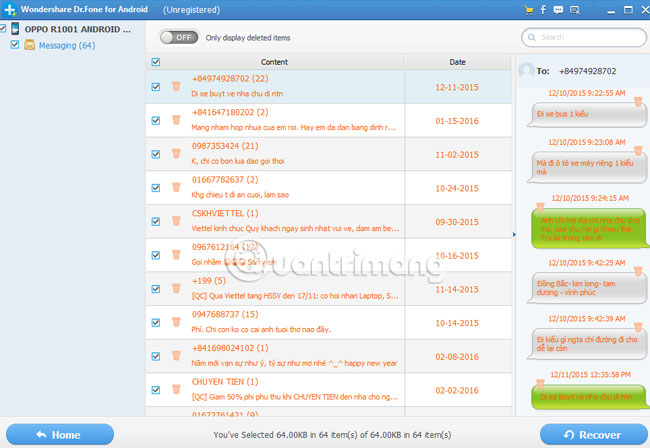Open the feedback chat bubble icon
The width and height of the screenshot is (650, 448).
tap(558, 10)
